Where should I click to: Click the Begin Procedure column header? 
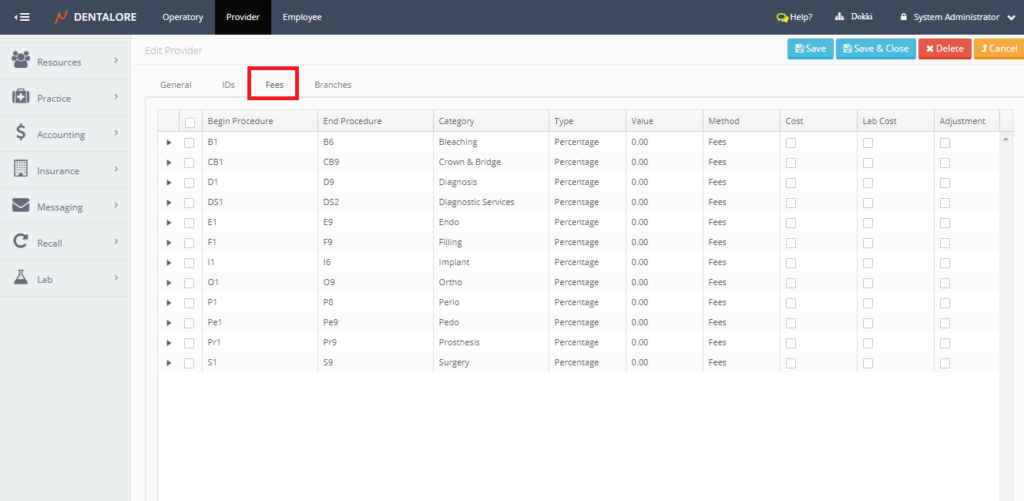point(240,121)
